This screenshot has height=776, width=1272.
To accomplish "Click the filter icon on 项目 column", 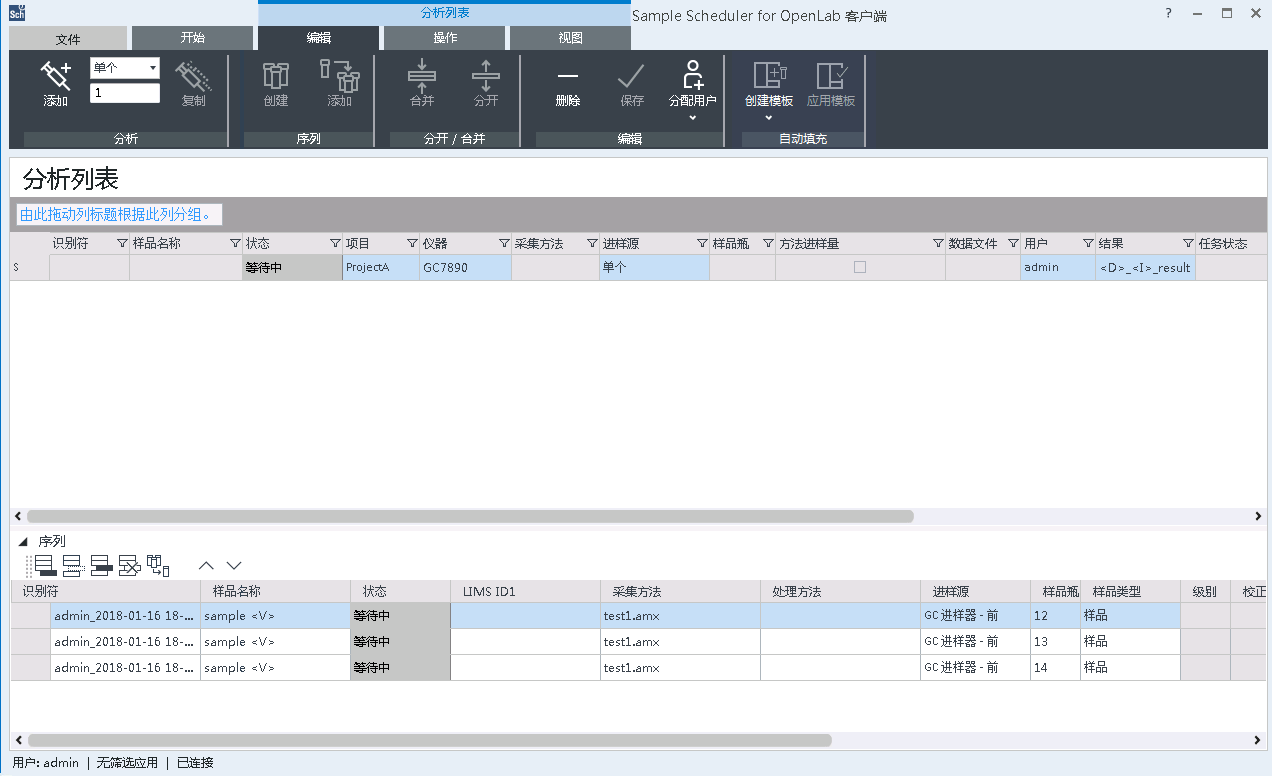I will (412, 243).
